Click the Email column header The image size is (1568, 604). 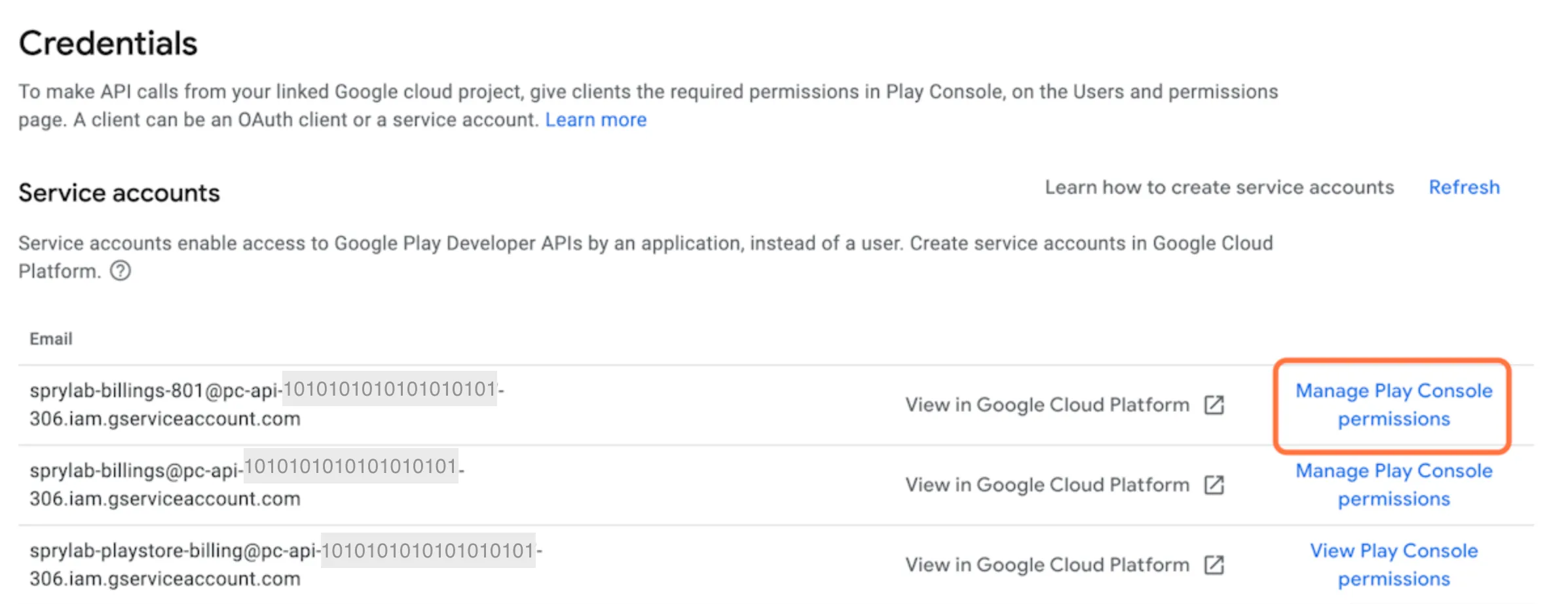click(51, 339)
